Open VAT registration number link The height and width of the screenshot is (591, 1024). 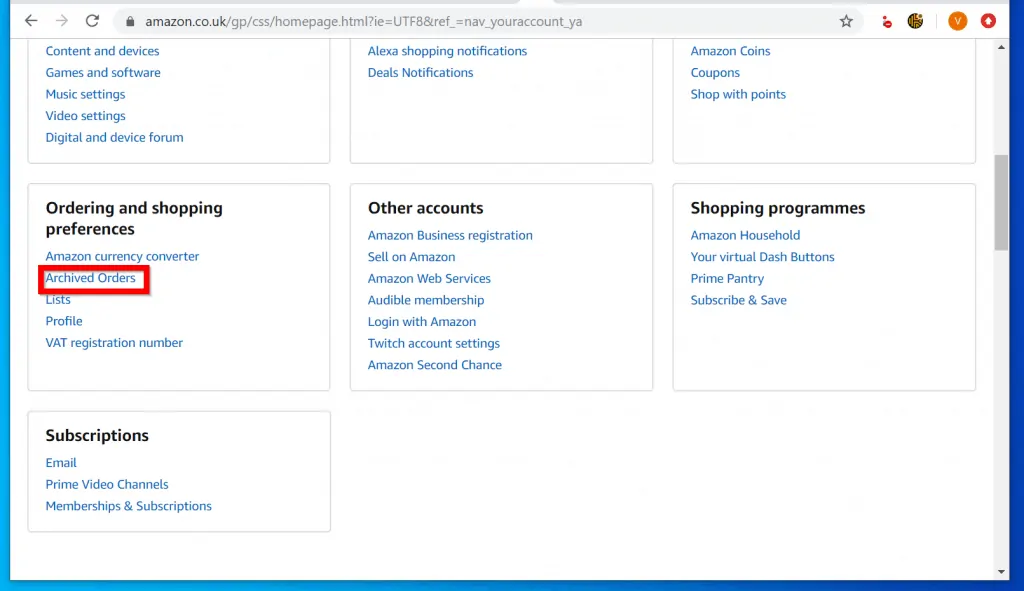pos(114,342)
